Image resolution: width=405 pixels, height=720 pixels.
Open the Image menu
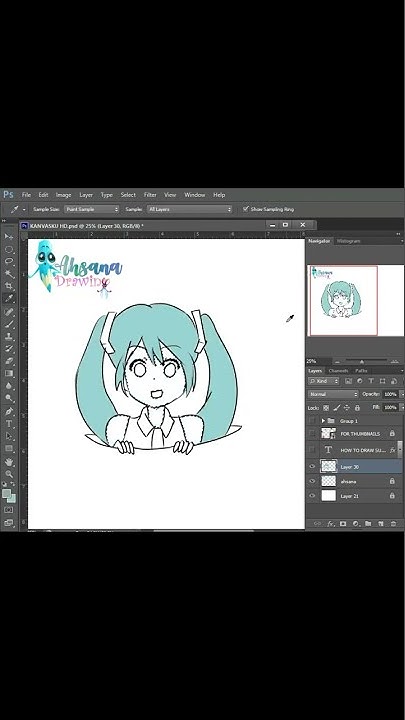[63, 195]
